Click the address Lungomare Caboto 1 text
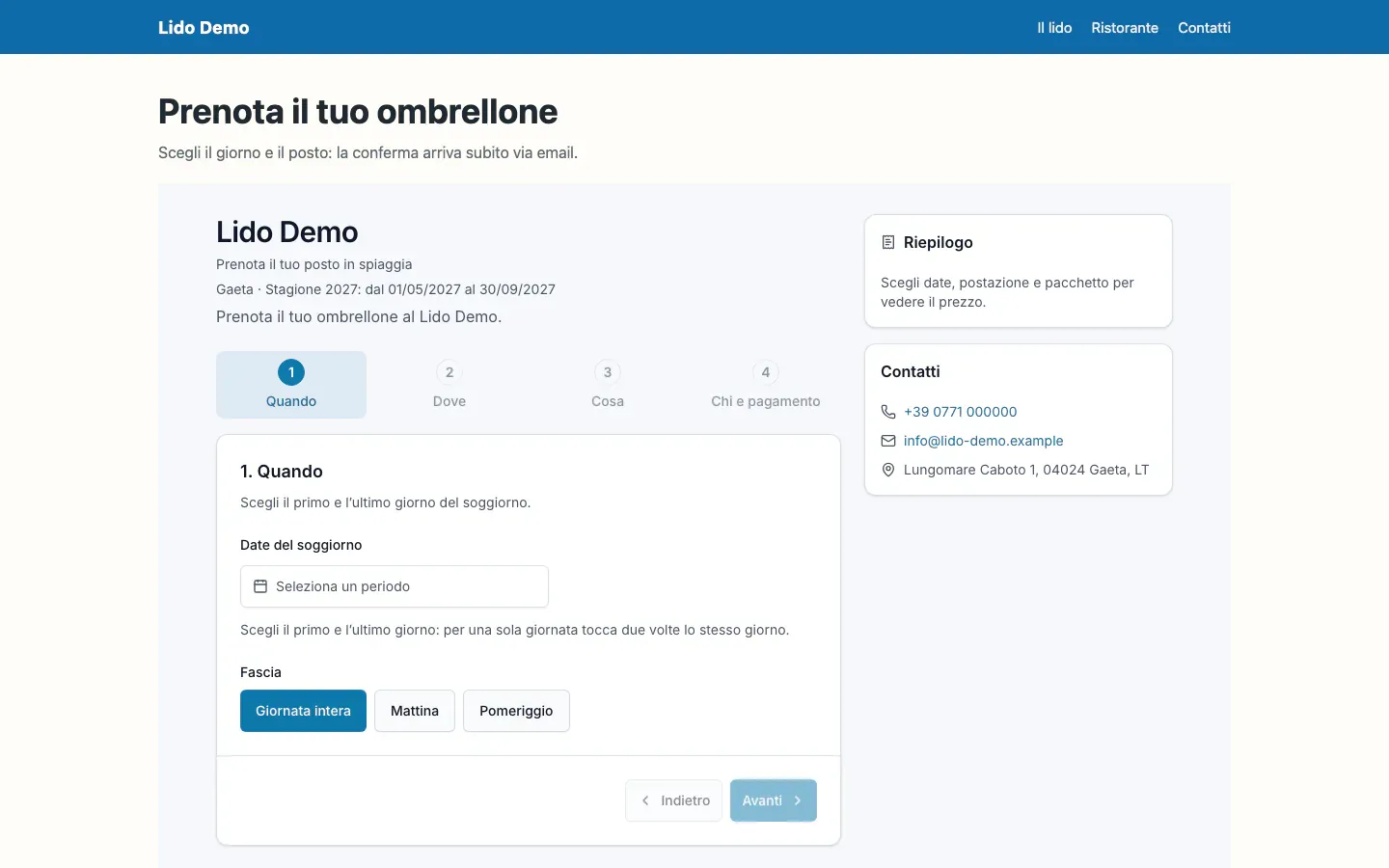Viewport: 1389px width, 868px height. point(1026,470)
